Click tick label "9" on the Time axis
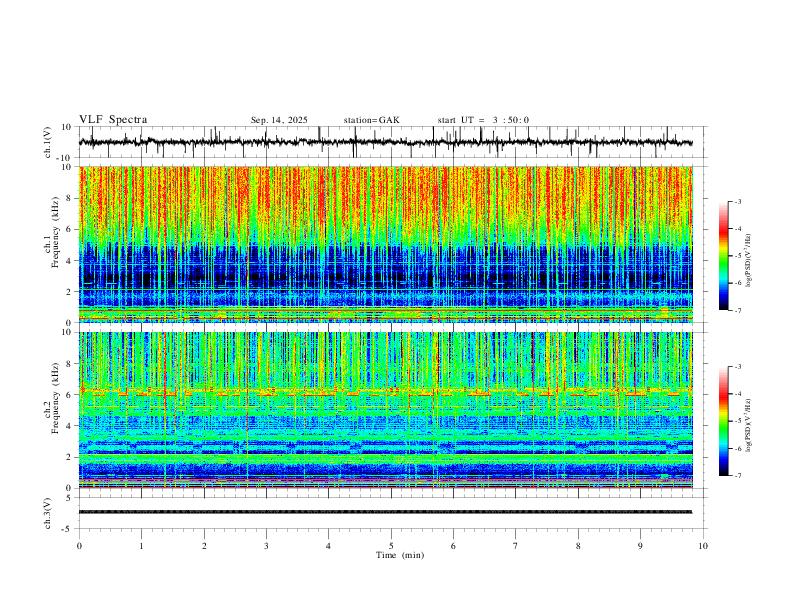This screenshot has width=792, height=612. coord(640,546)
